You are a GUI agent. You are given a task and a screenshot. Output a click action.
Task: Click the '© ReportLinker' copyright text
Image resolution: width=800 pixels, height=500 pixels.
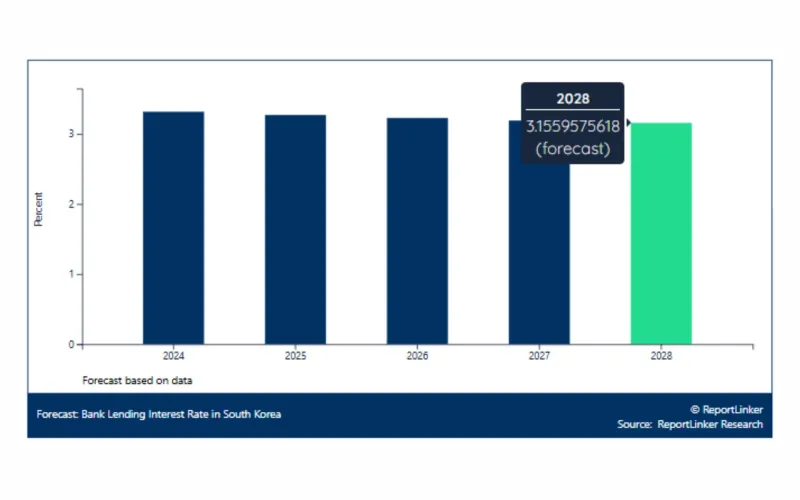click(x=727, y=409)
